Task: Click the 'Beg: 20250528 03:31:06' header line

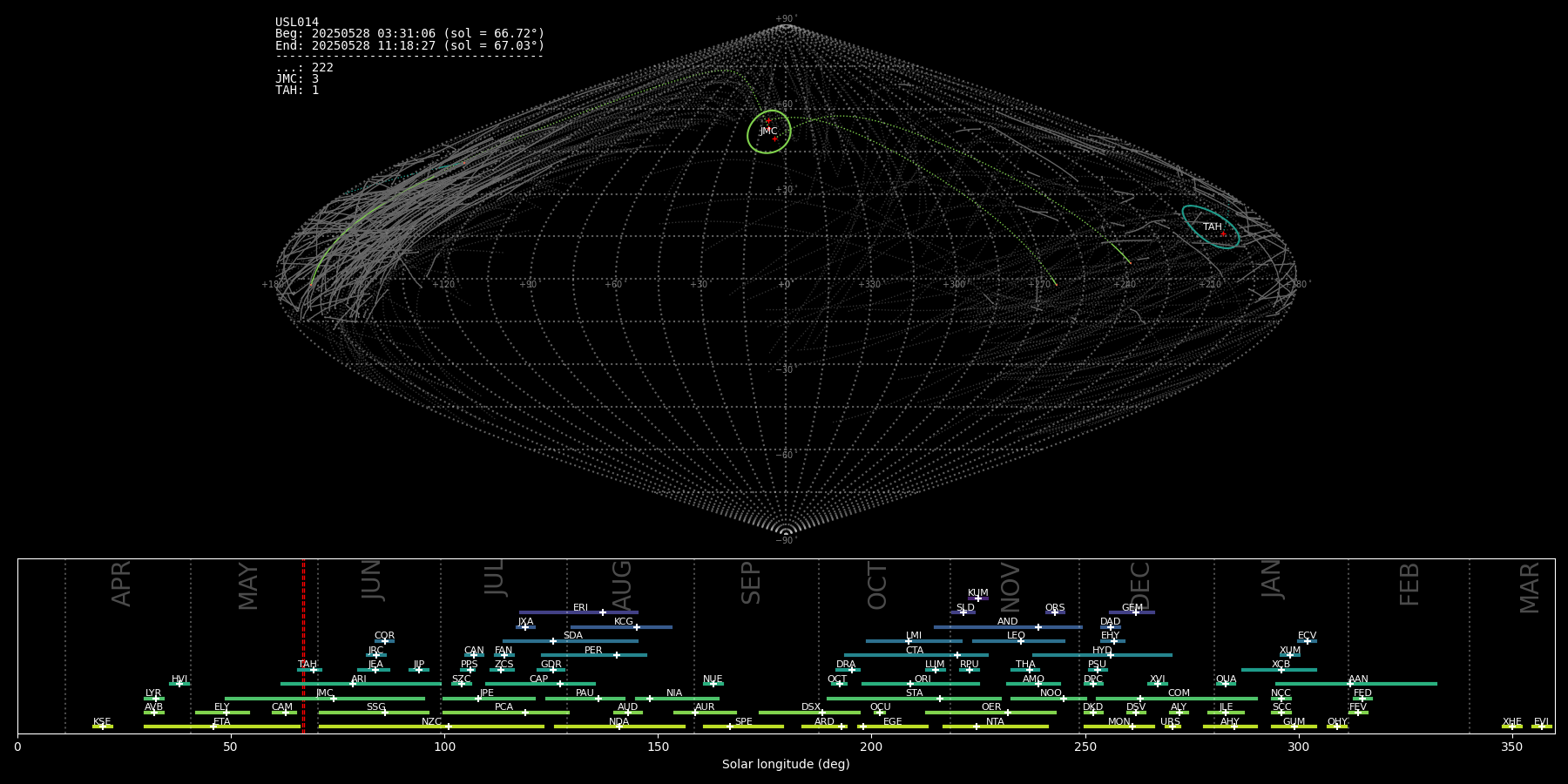Action: (409, 34)
